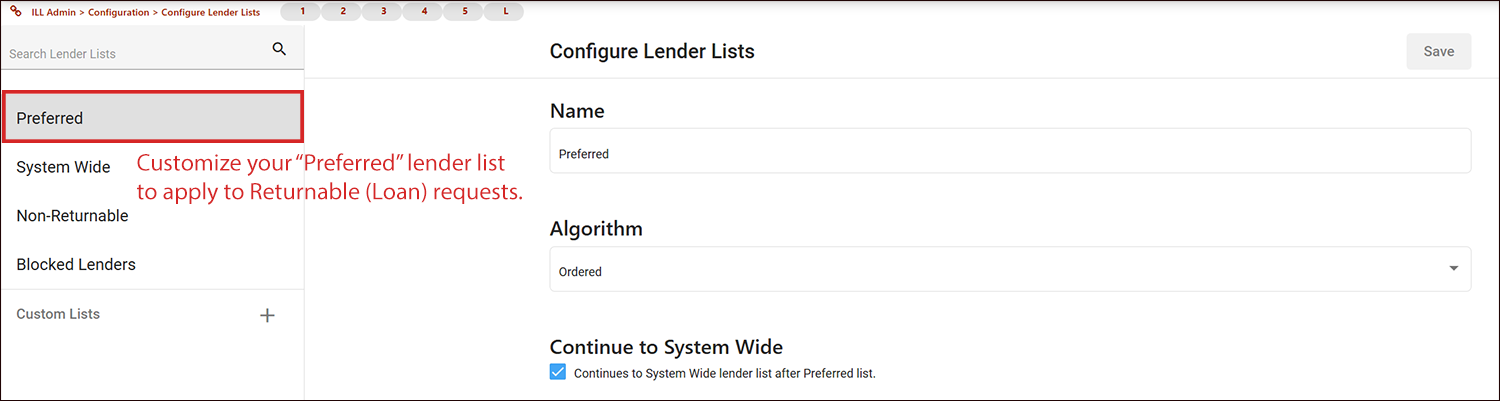Open the System Wide lender list
The image size is (1500, 401).
tap(63, 167)
